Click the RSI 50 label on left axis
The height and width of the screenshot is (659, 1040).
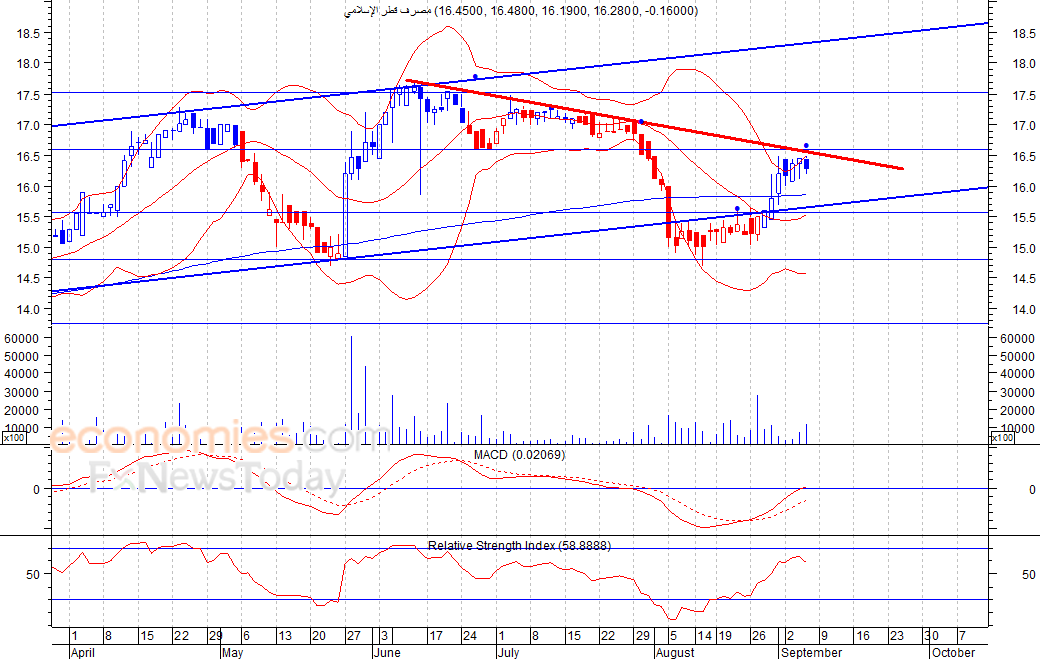[33, 574]
